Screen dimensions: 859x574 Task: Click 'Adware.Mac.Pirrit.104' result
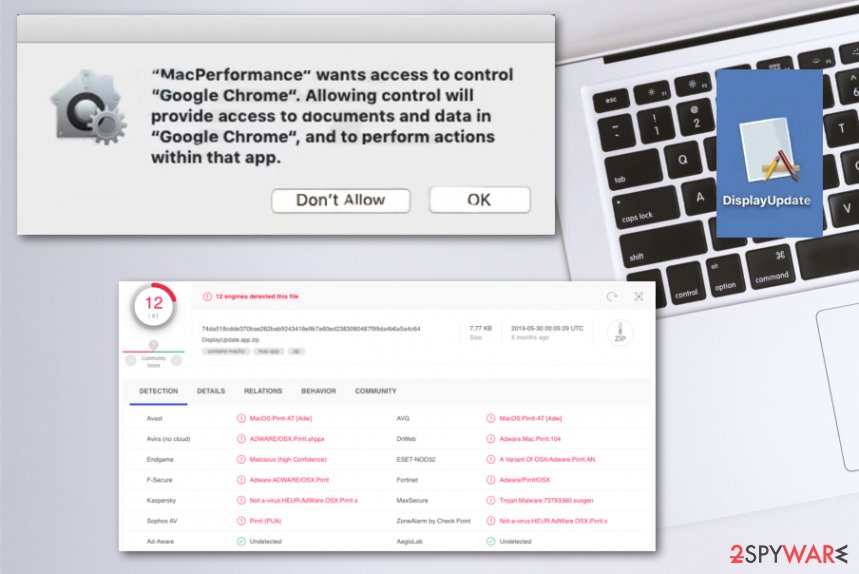pos(530,439)
